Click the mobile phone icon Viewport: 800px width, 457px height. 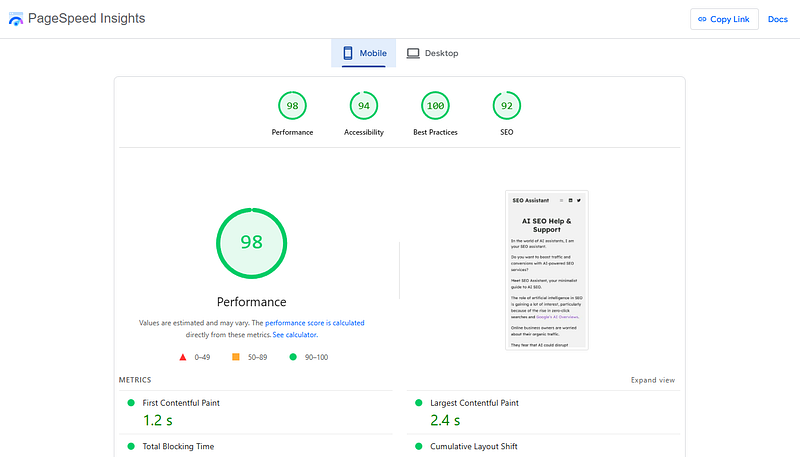pos(348,53)
